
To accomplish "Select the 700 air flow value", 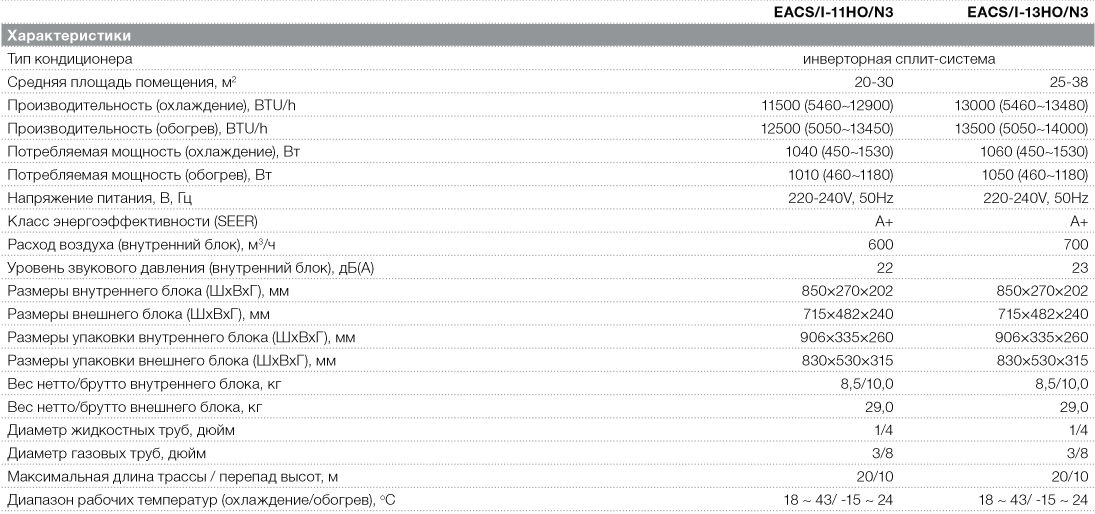I will [1077, 244].
